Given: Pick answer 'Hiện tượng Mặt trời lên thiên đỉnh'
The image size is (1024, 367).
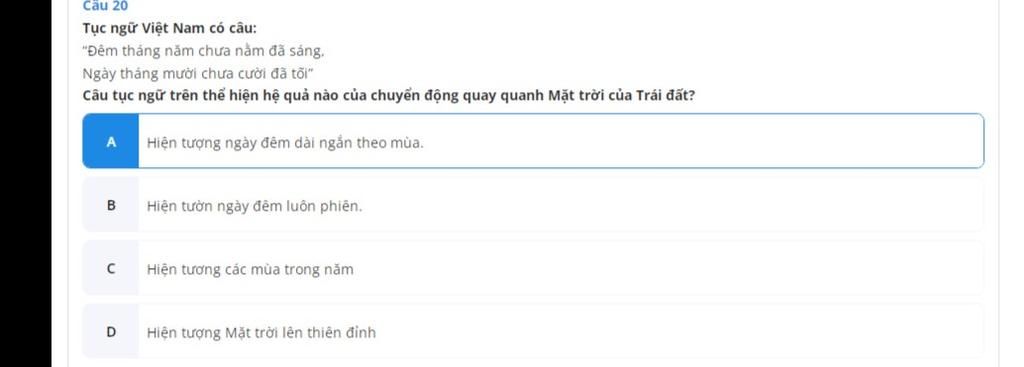Looking at the screenshot, I should (x=261, y=332).
